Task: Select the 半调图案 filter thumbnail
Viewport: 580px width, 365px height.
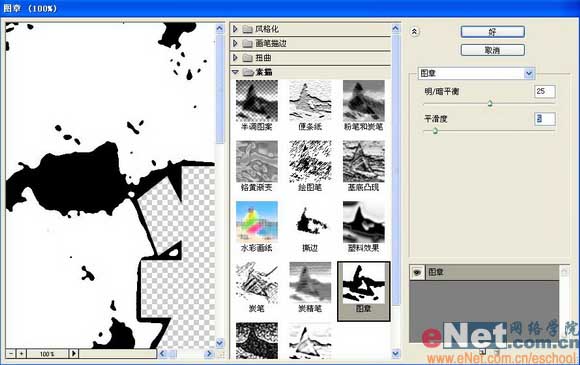Action: [x=257, y=101]
